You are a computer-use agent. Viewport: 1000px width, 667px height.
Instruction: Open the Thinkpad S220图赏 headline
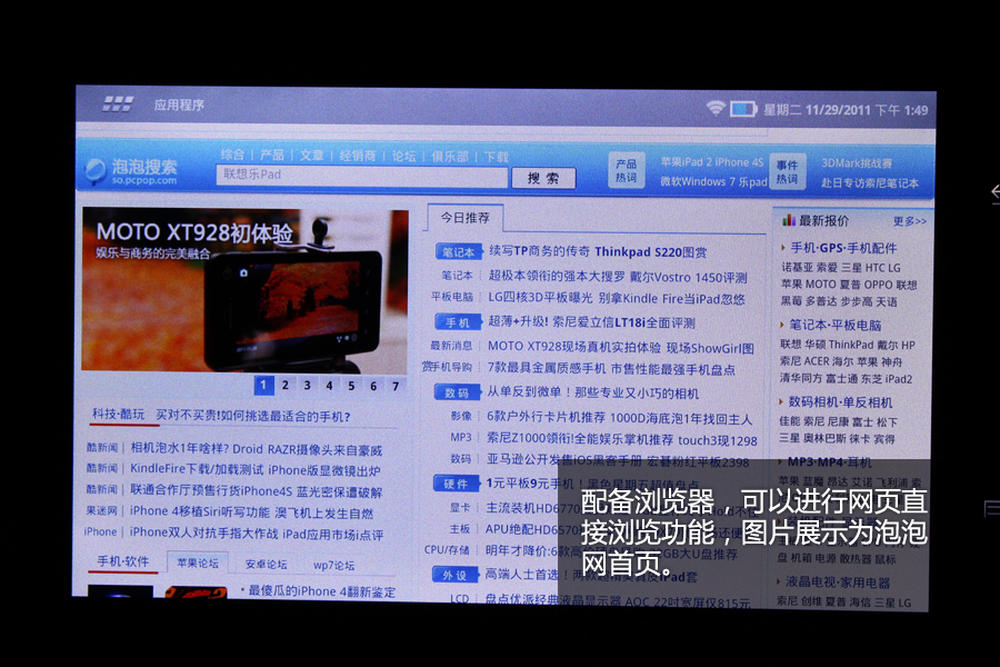pyautogui.click(x=651, y=252)
